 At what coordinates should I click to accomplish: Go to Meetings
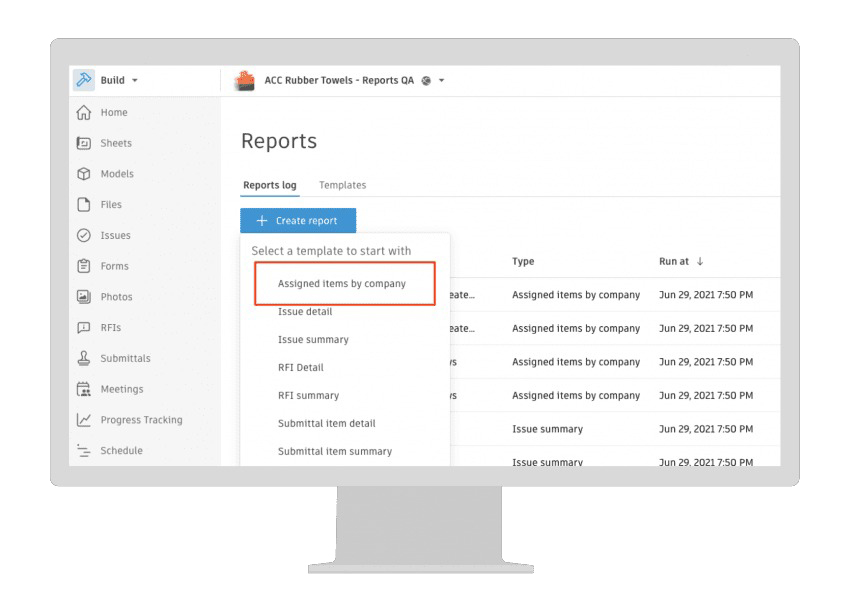pyautogui.click(x=122, y=389)
